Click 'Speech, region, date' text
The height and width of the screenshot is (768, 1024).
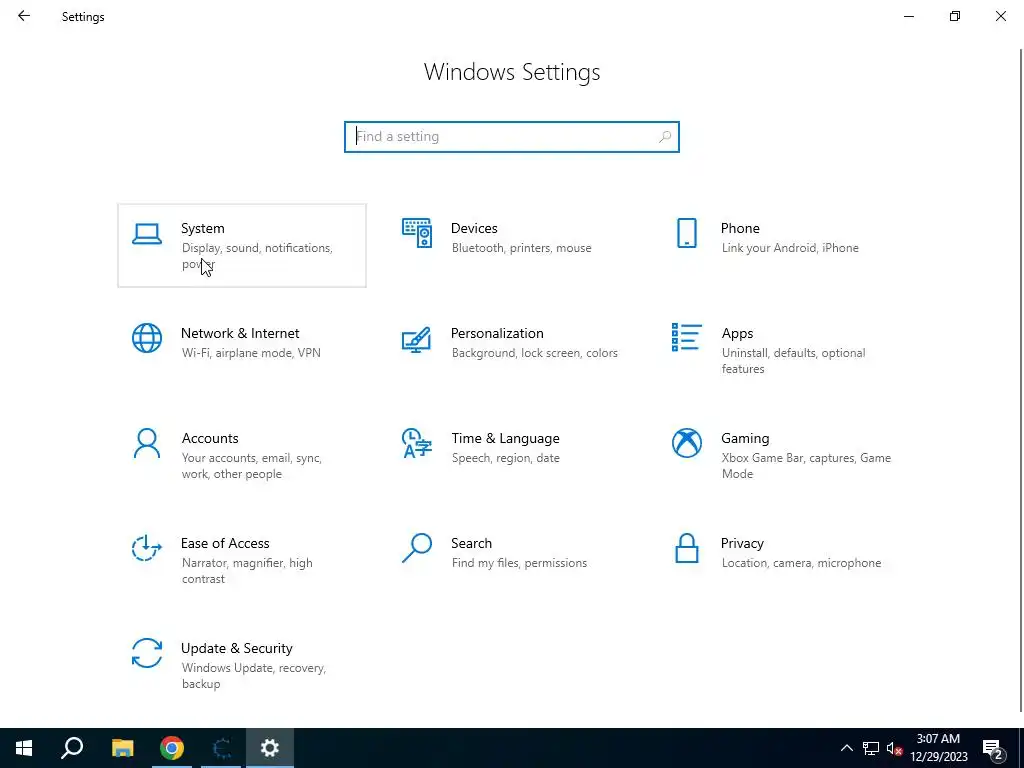tap(505, 458)
